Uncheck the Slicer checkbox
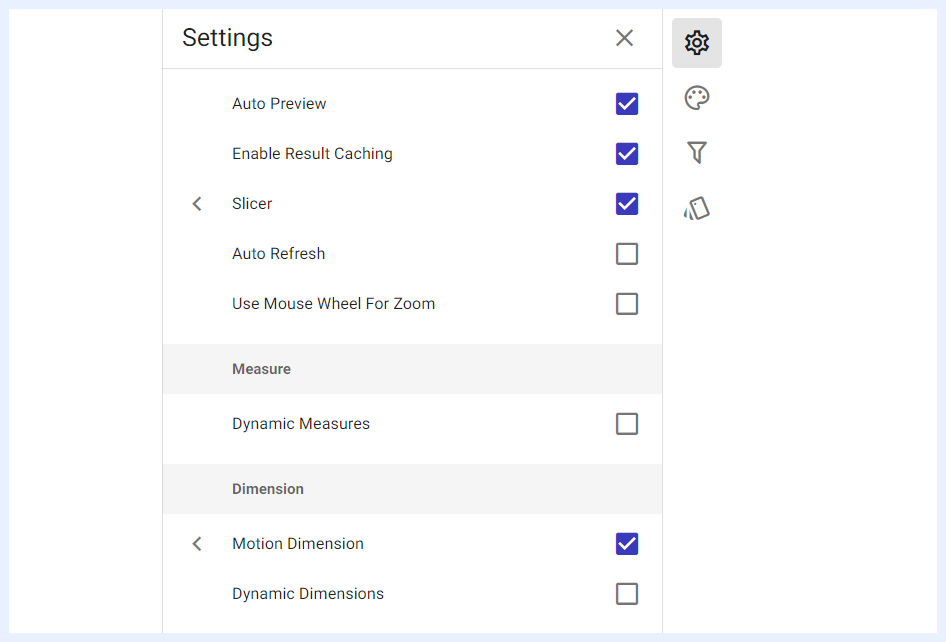Screen dimensions: 946x642 pyautogui.click(x=627, y=204)
